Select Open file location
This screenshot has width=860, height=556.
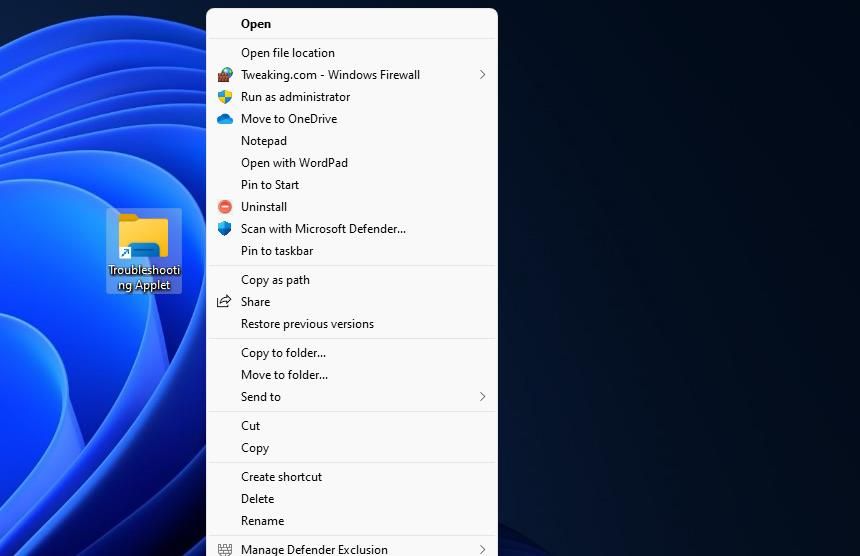coord(352,53)
